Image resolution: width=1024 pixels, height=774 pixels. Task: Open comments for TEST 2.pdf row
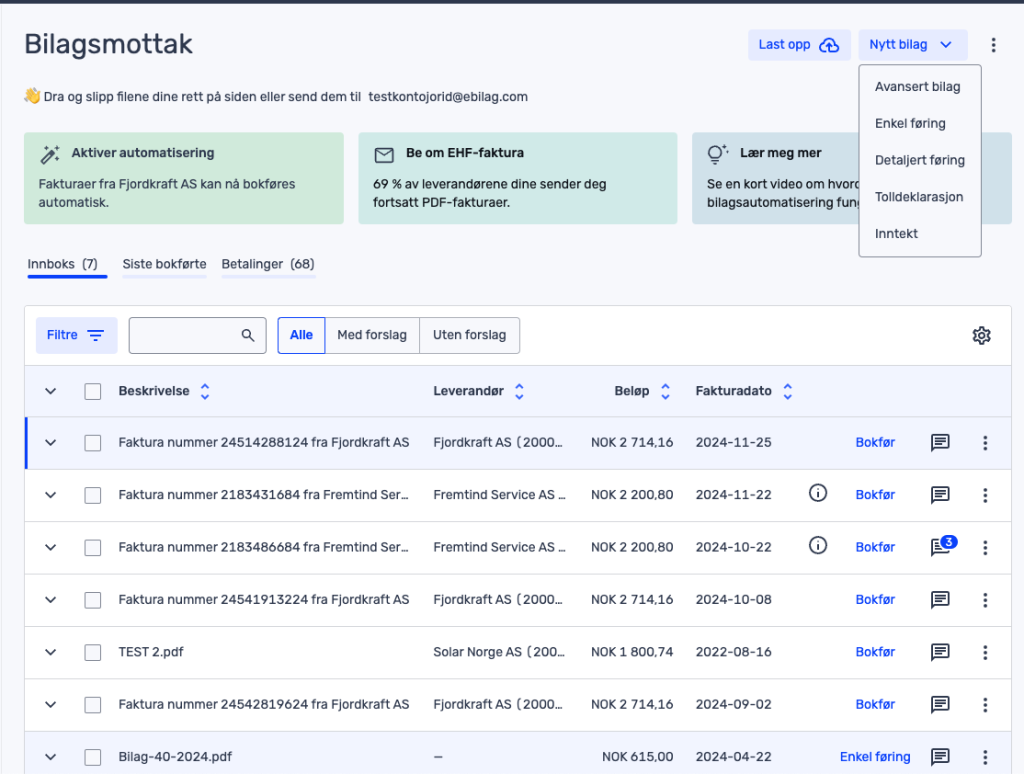(x=940, y=652)
